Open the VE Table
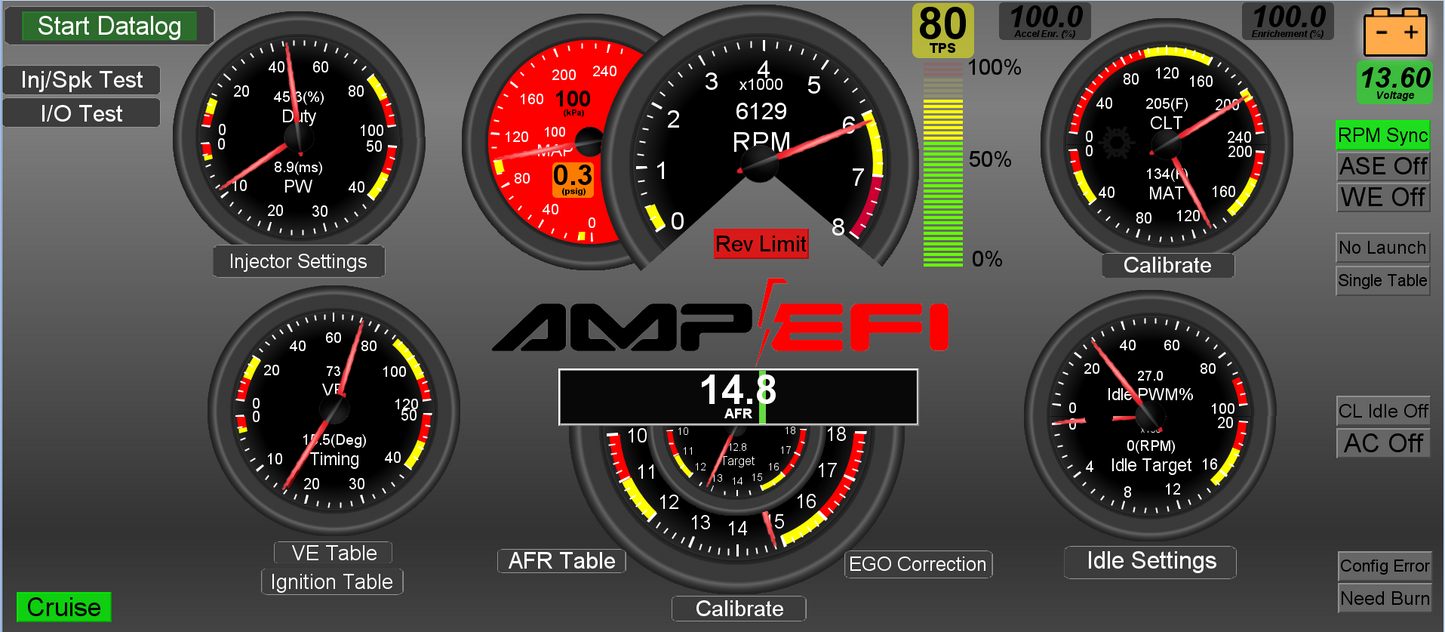 click(333, 553)
